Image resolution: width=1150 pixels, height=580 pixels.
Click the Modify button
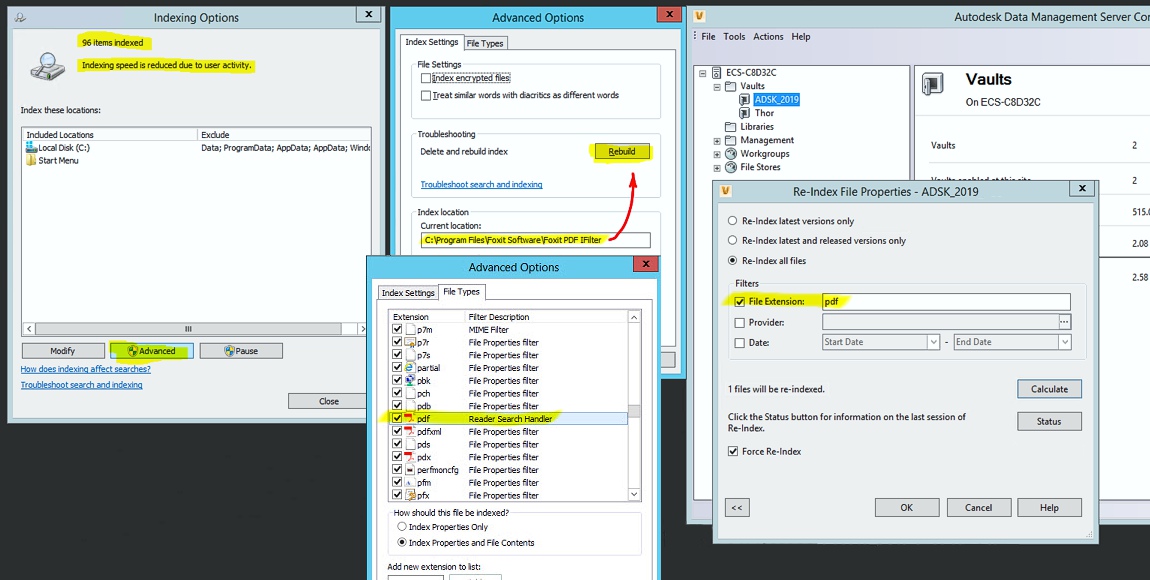pyautogui.click(x=62, y=350)
